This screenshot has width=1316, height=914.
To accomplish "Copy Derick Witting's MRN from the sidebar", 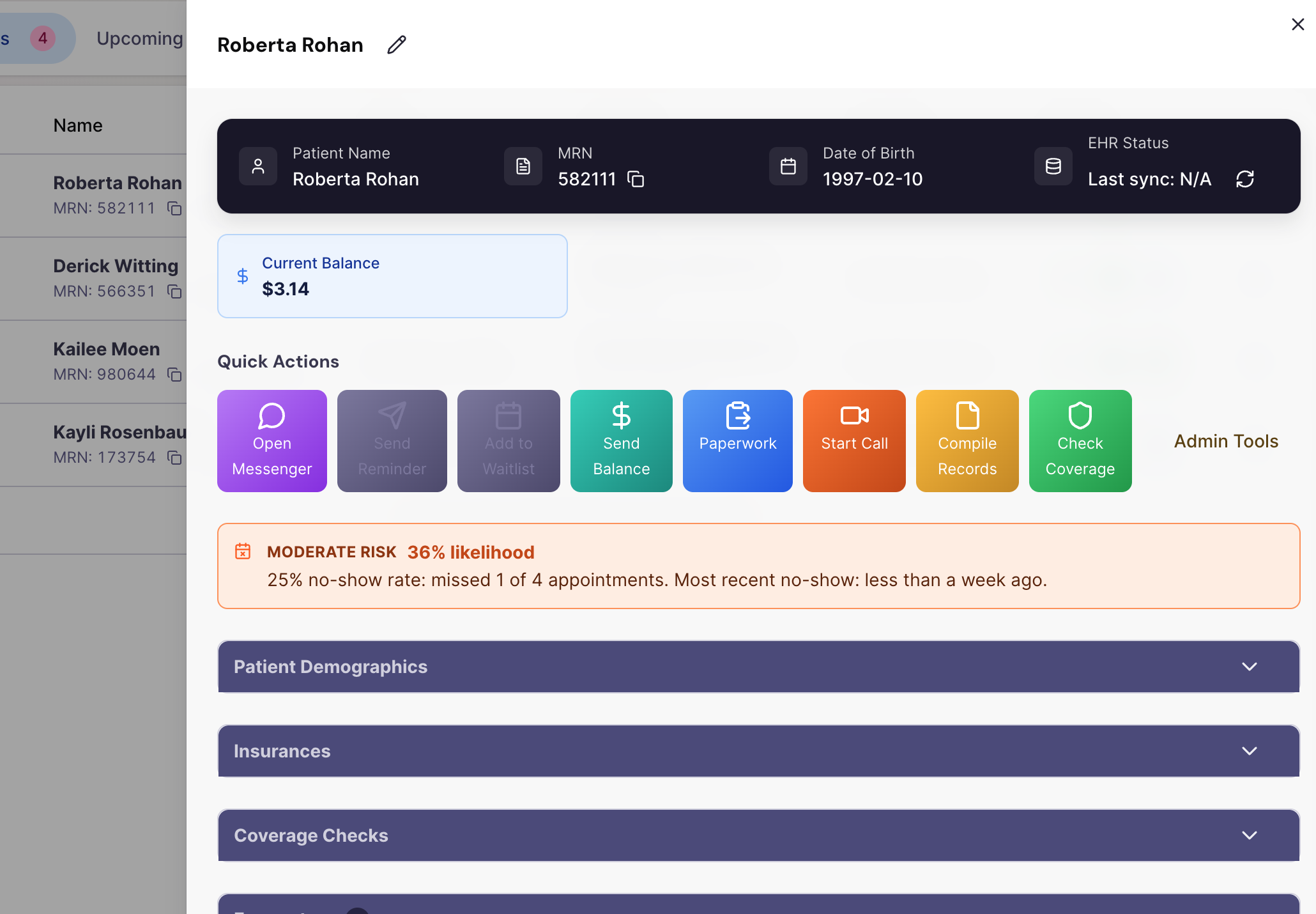I will (175, 291).
